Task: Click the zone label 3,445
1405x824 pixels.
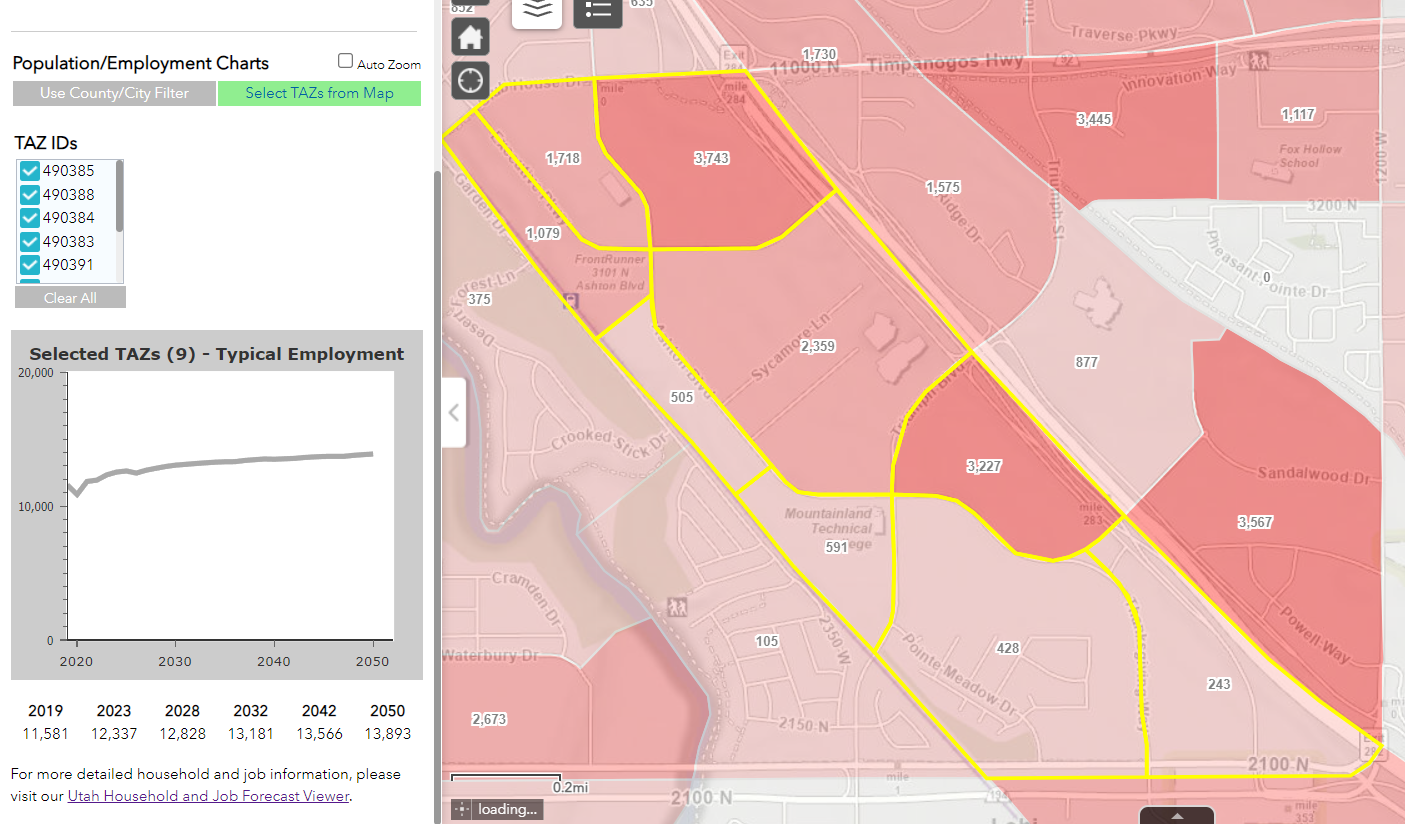Action: (x=1094, y=119)
